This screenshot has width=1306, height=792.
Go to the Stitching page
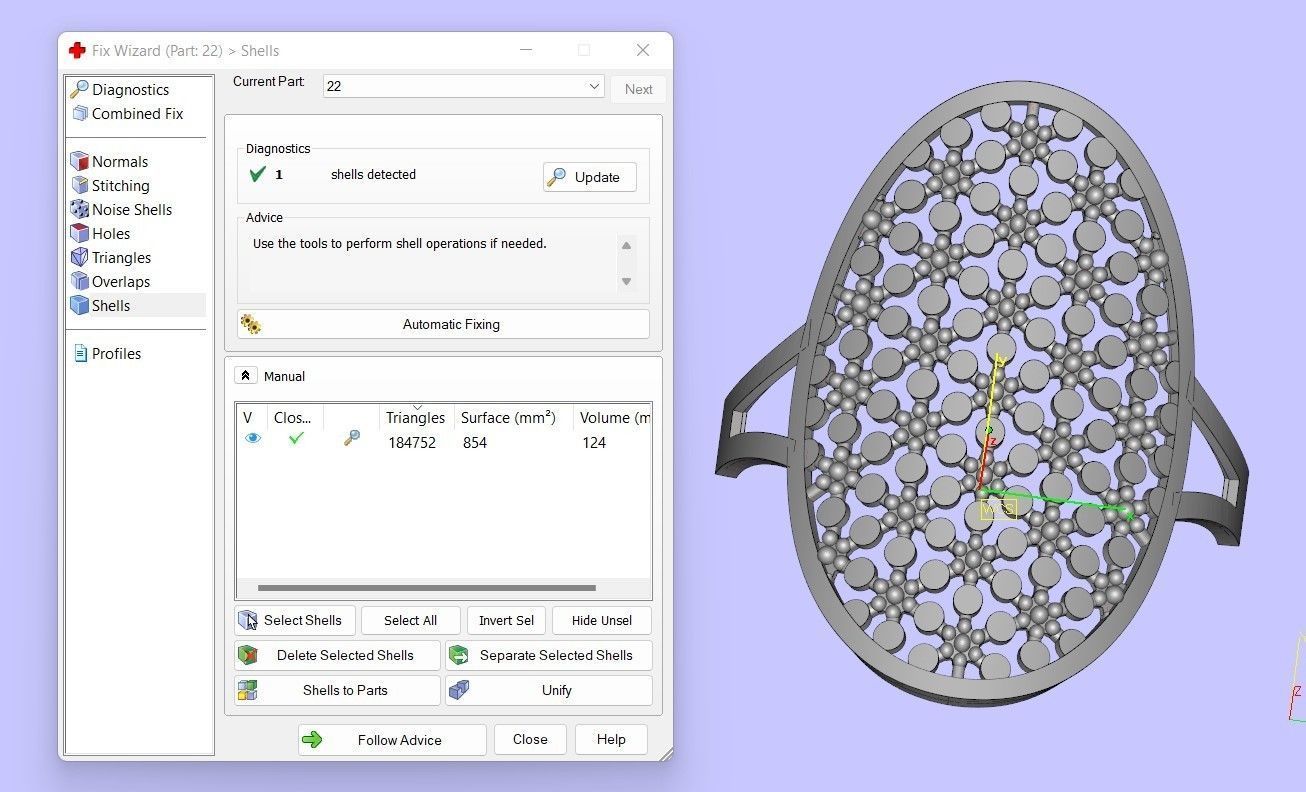pos(120,186)
